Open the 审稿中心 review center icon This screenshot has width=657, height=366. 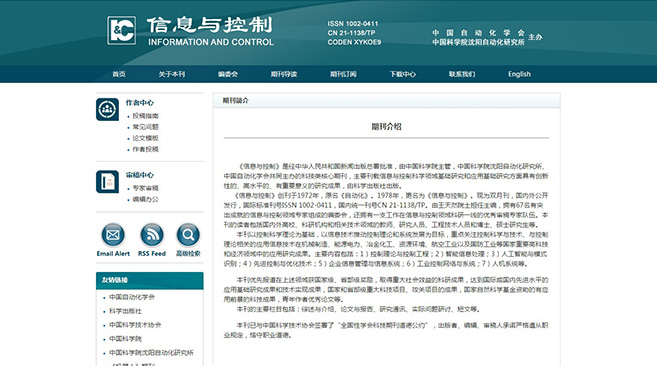[107, 182]
